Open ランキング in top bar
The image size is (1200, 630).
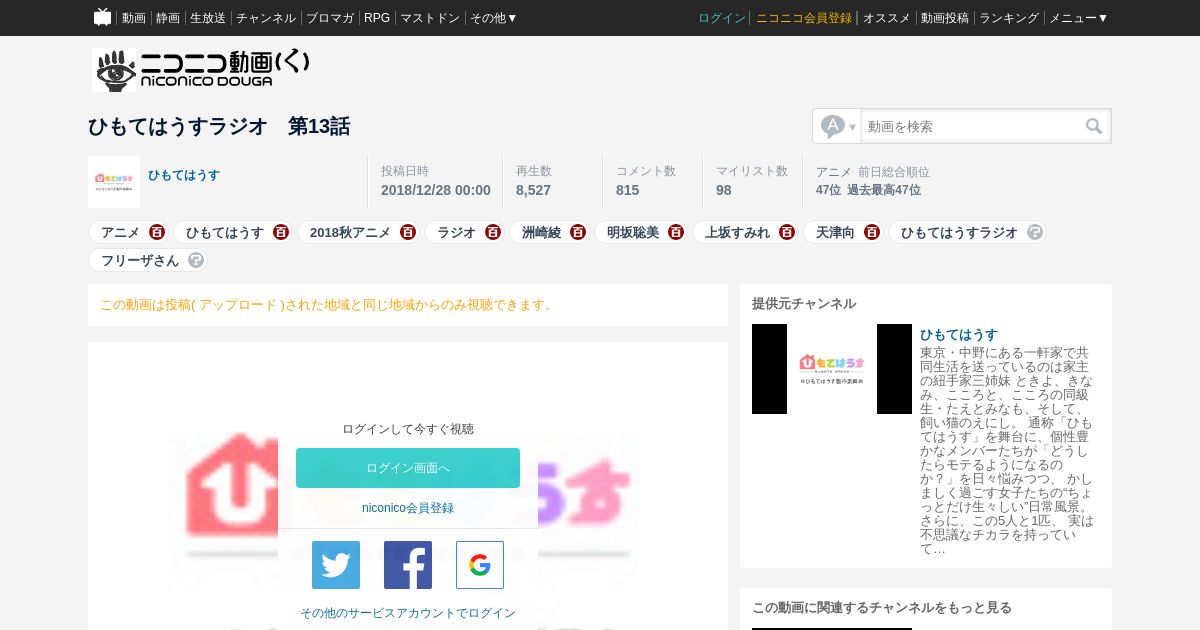[x=1009, y=18]
